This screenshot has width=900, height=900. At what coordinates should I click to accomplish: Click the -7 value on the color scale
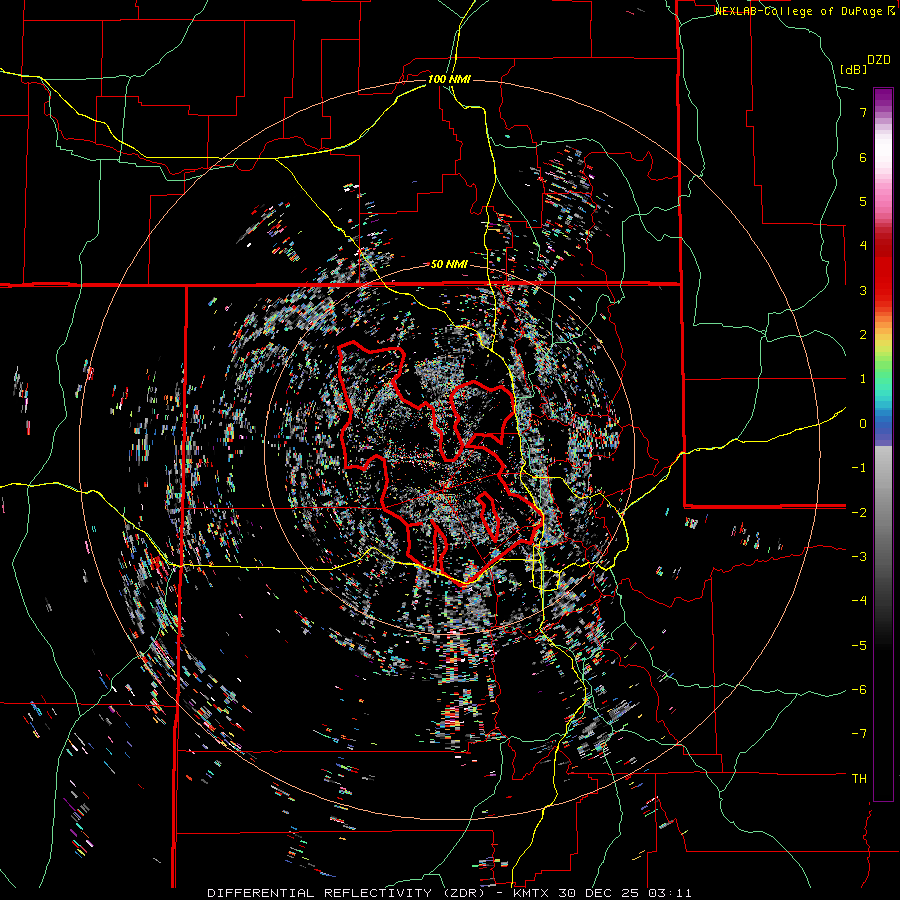[x=859, y=734]
